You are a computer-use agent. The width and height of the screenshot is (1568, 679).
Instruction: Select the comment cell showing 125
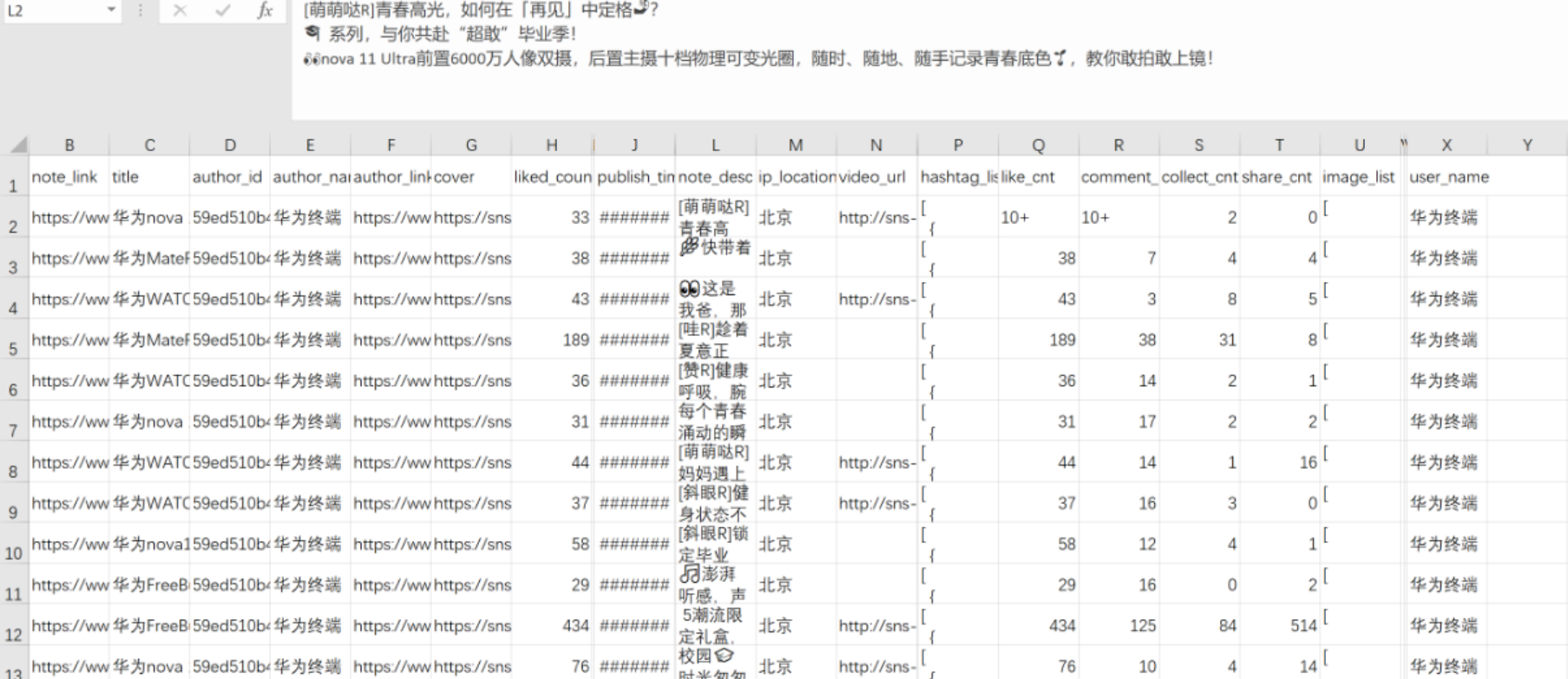(1119, 625)
